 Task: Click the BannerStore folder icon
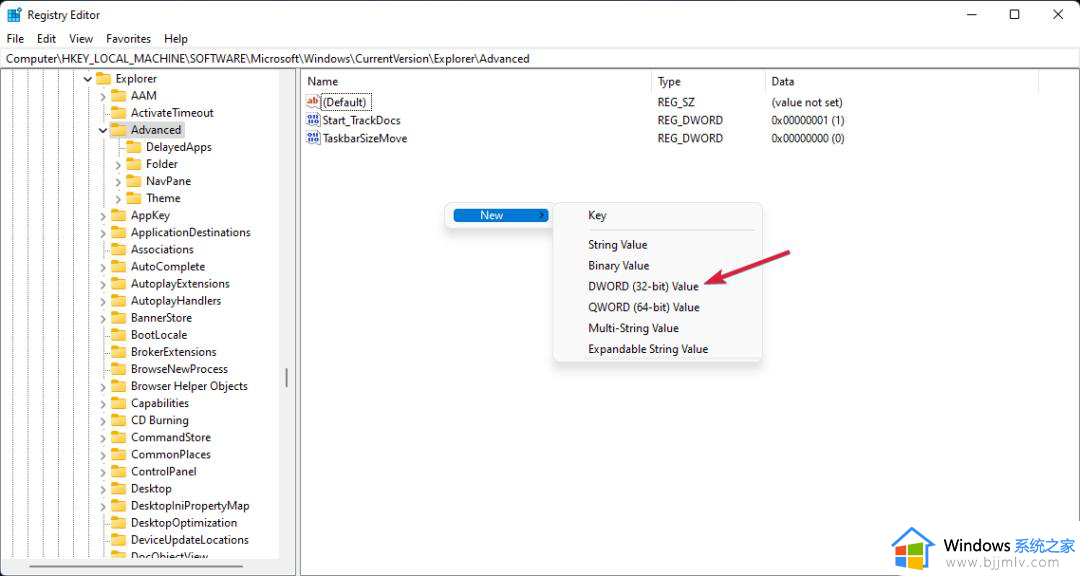(x=118, y=318)
